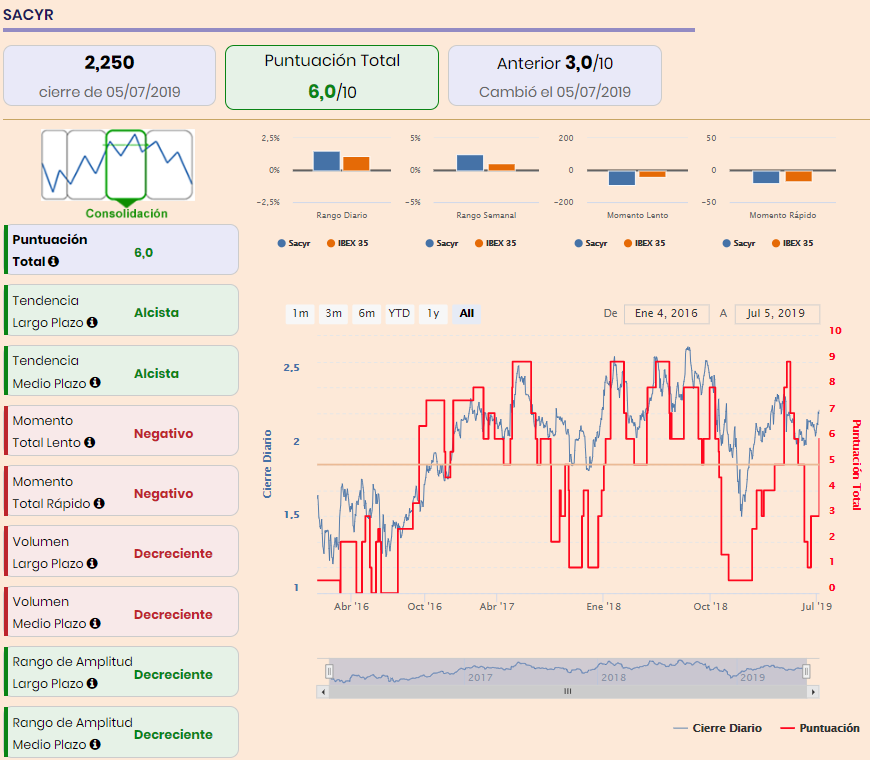Click the vertical Puntuación Total axis title
The image size is (870, 760).
coord(856,464)
